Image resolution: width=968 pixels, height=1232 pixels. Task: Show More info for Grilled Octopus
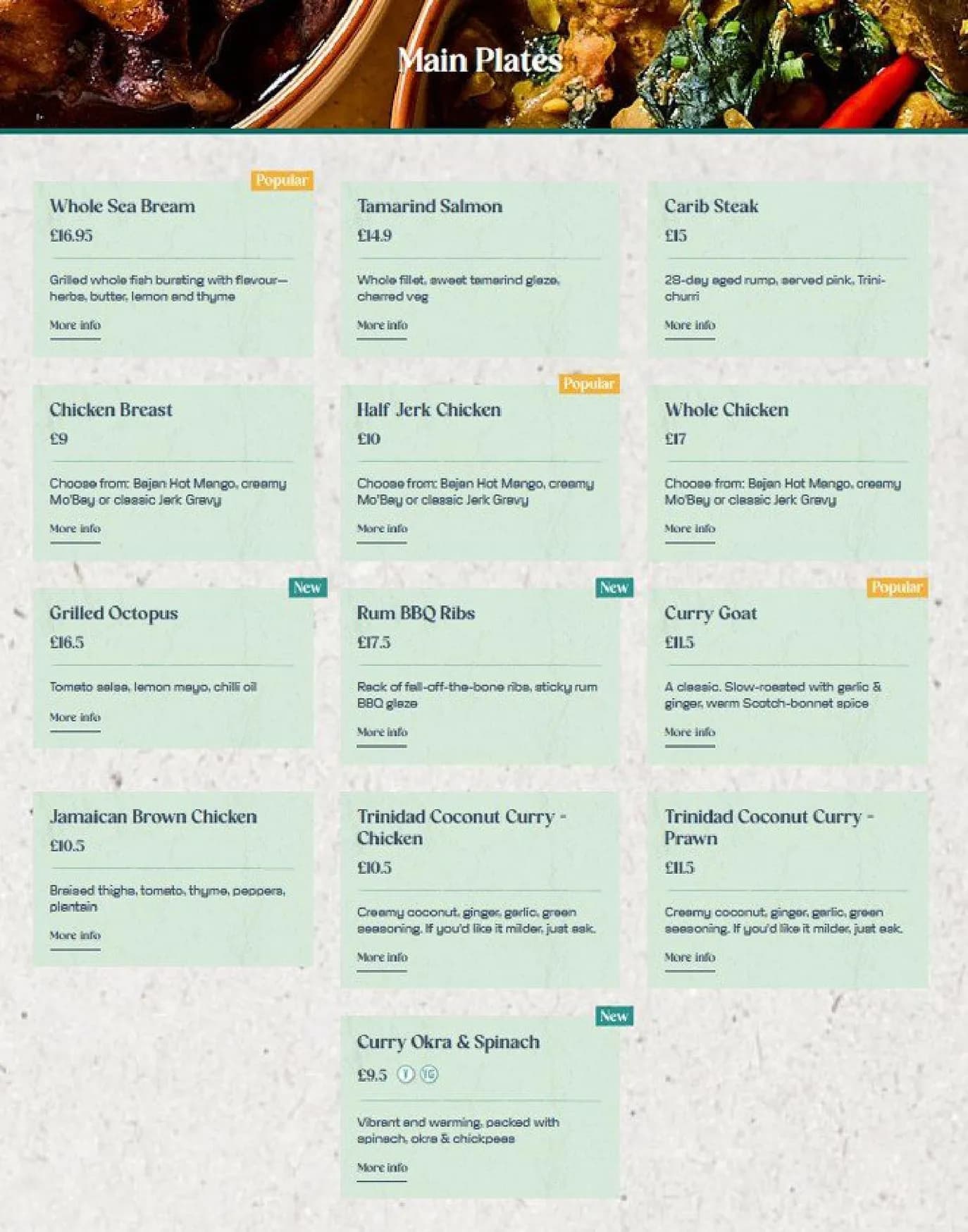coord(75,717)
